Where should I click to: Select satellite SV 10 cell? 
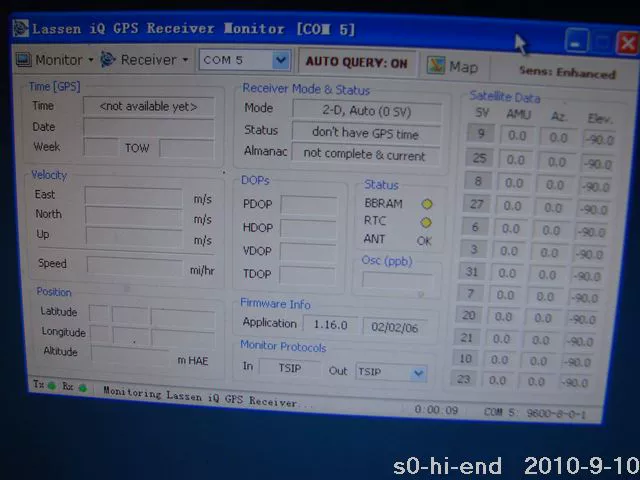coord(465,358)
